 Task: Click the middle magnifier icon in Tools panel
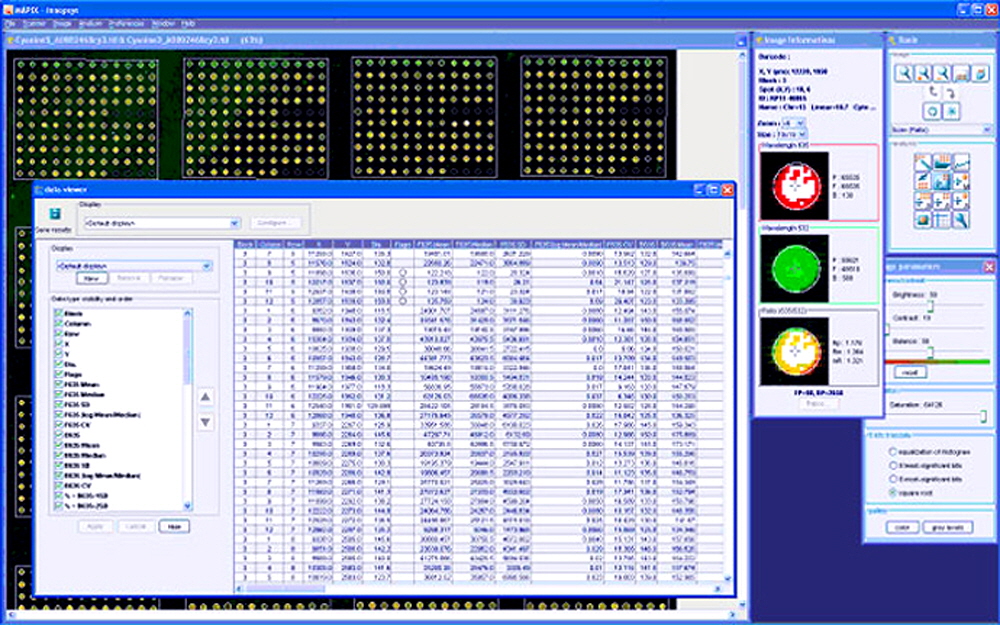[x=922, y=75]
